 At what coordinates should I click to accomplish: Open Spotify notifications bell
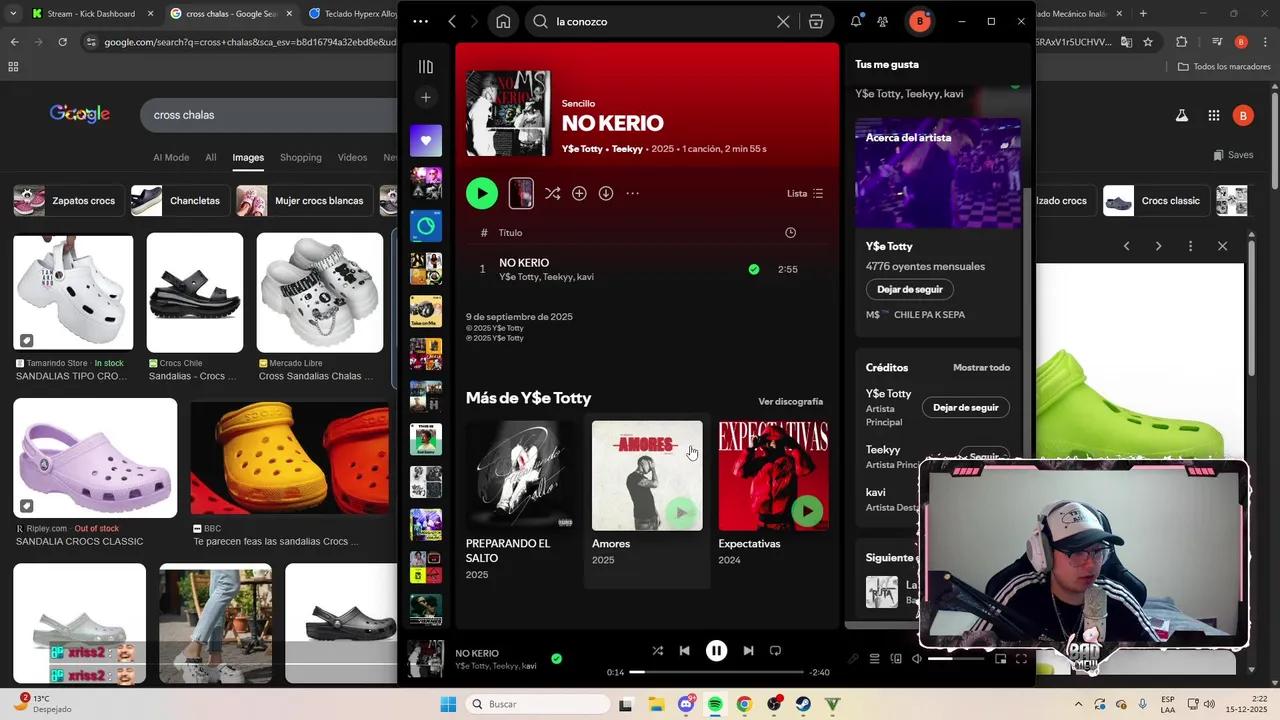856,21
